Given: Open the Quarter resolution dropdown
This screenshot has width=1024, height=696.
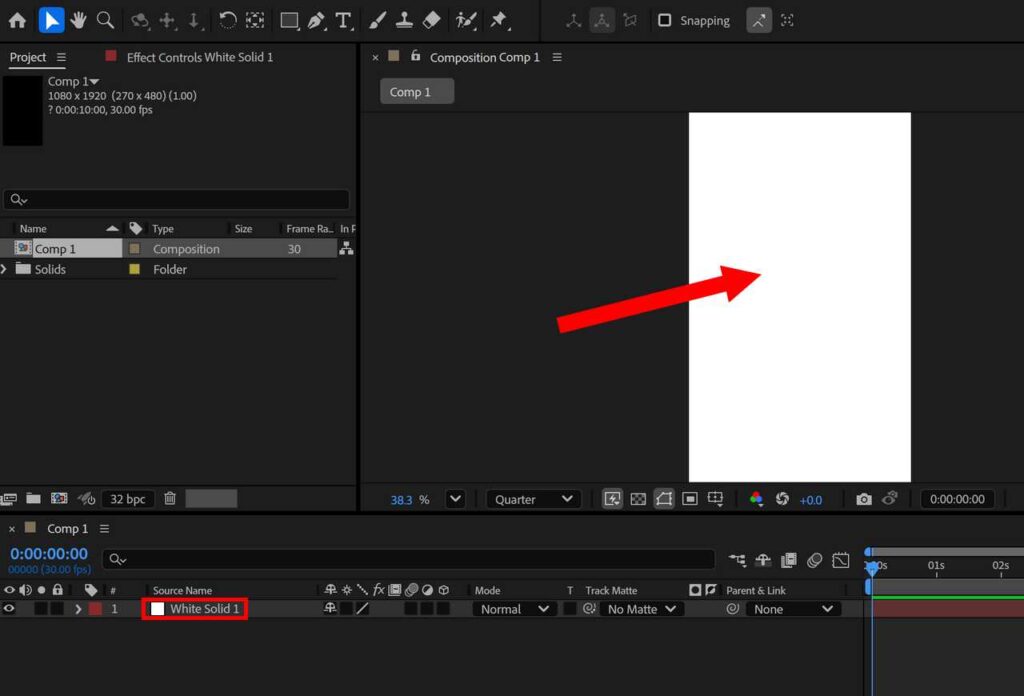Looking at the screenshot, I should (534, 499).
